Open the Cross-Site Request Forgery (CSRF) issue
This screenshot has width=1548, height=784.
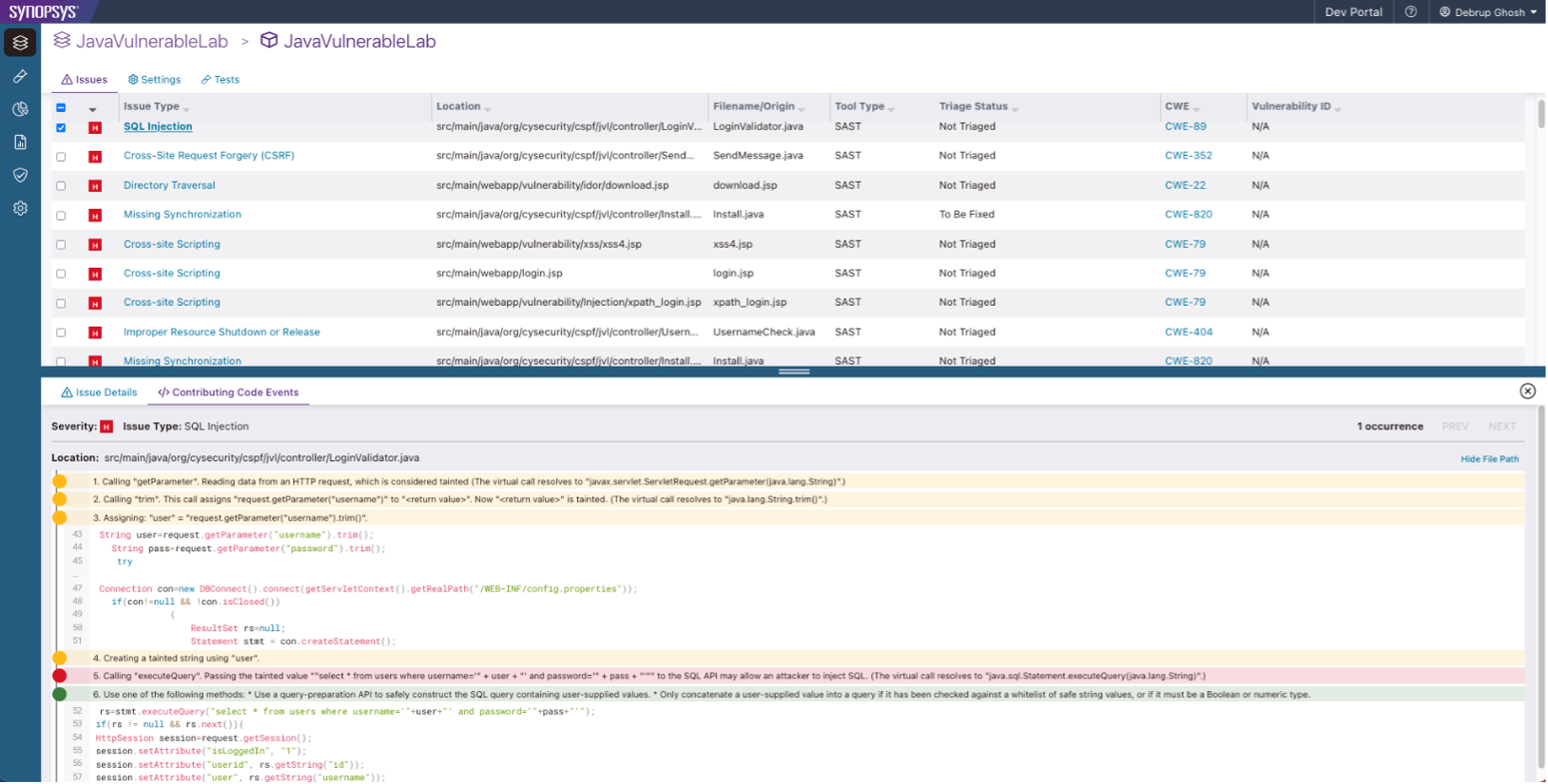[209, 156]
